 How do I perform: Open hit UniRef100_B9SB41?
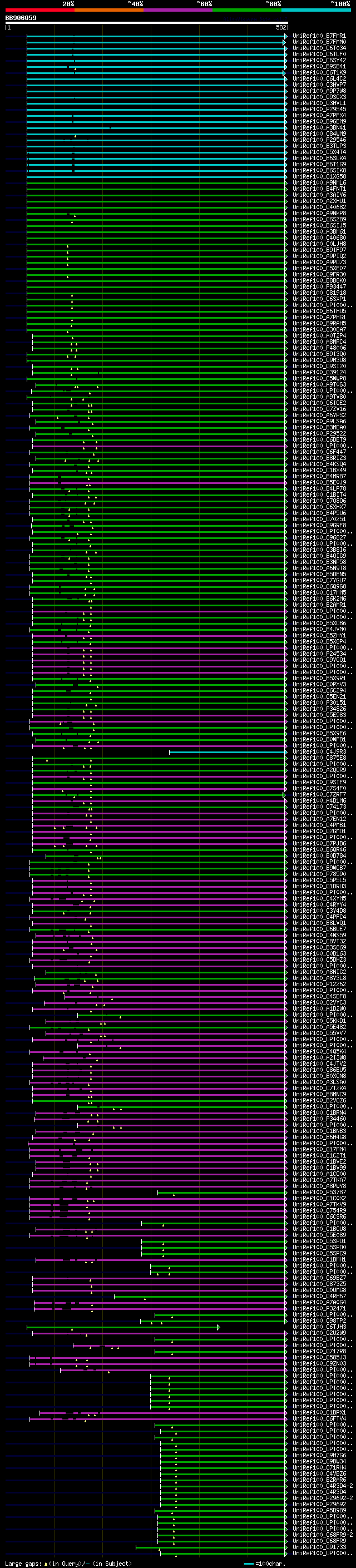pyautogui.click(x=319, y=66)
